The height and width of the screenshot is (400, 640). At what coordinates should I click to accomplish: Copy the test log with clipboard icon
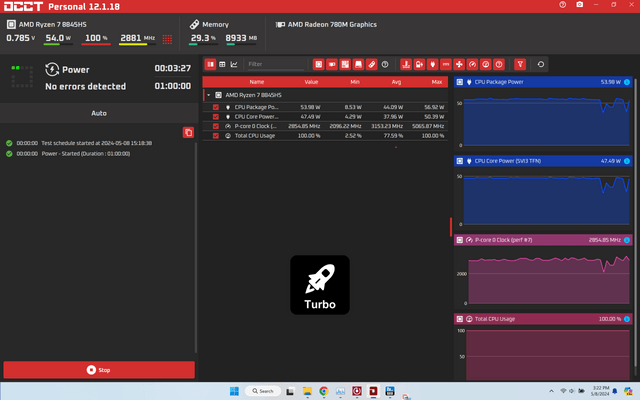[188, 132]
